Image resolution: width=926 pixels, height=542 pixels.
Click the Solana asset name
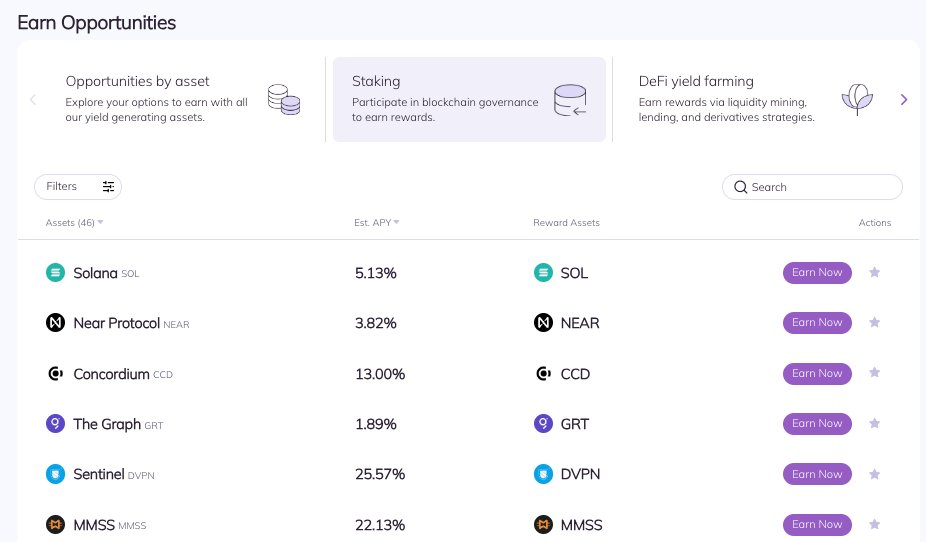tap(95, 273)
